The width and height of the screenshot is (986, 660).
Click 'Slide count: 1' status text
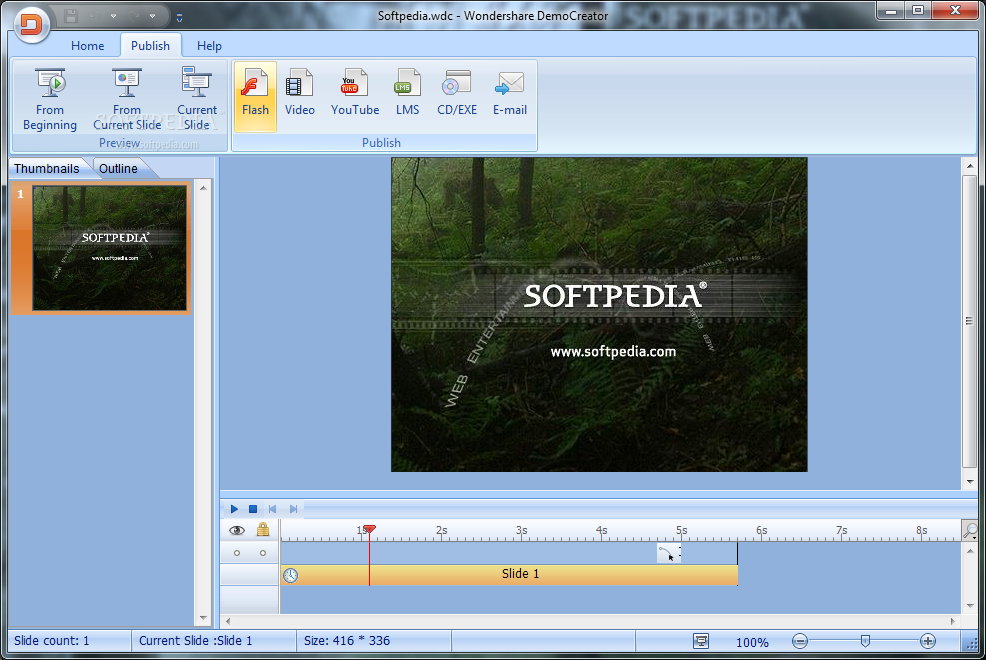52,641
